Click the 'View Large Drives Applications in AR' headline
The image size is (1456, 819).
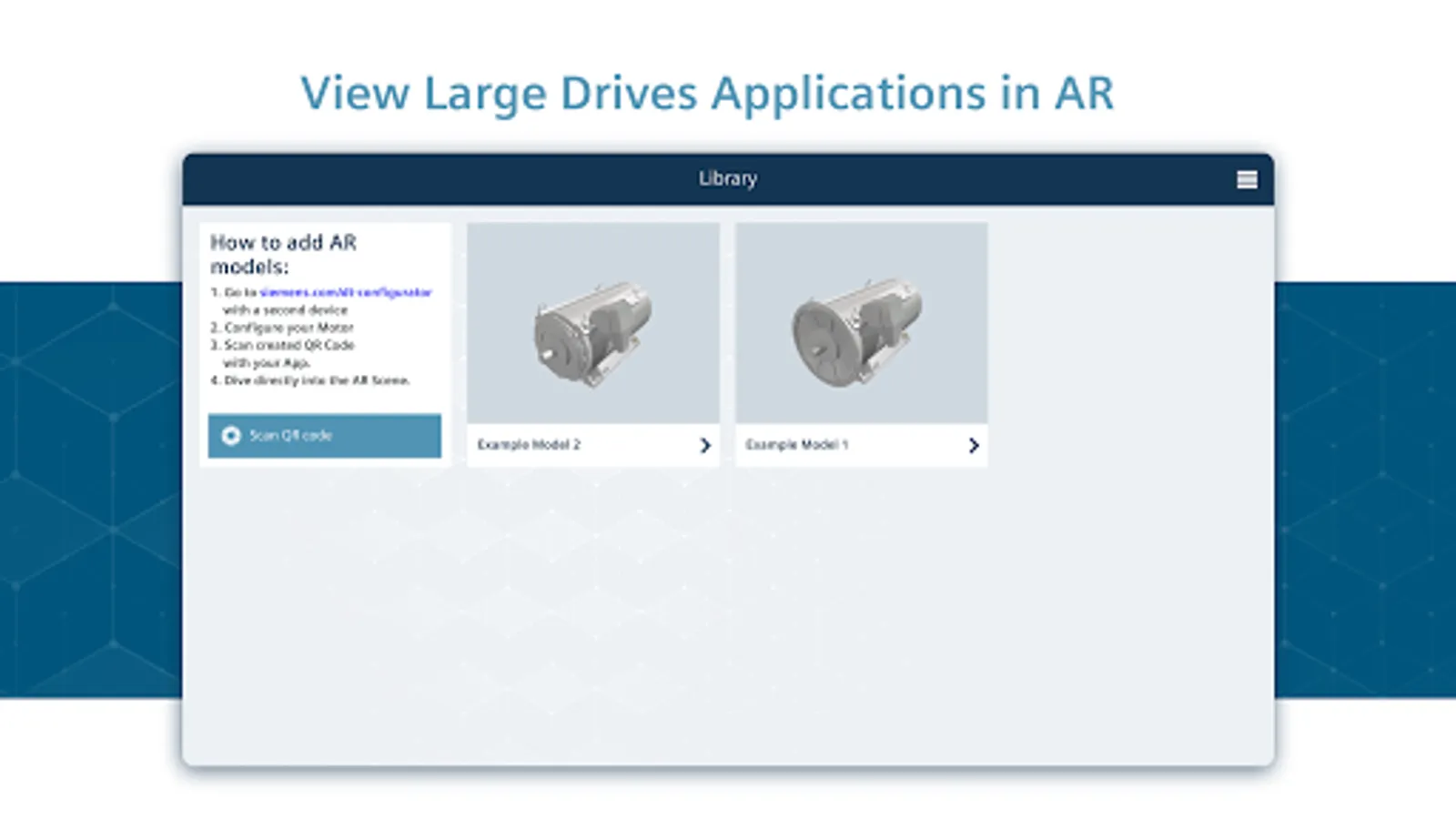pos(708,94)
